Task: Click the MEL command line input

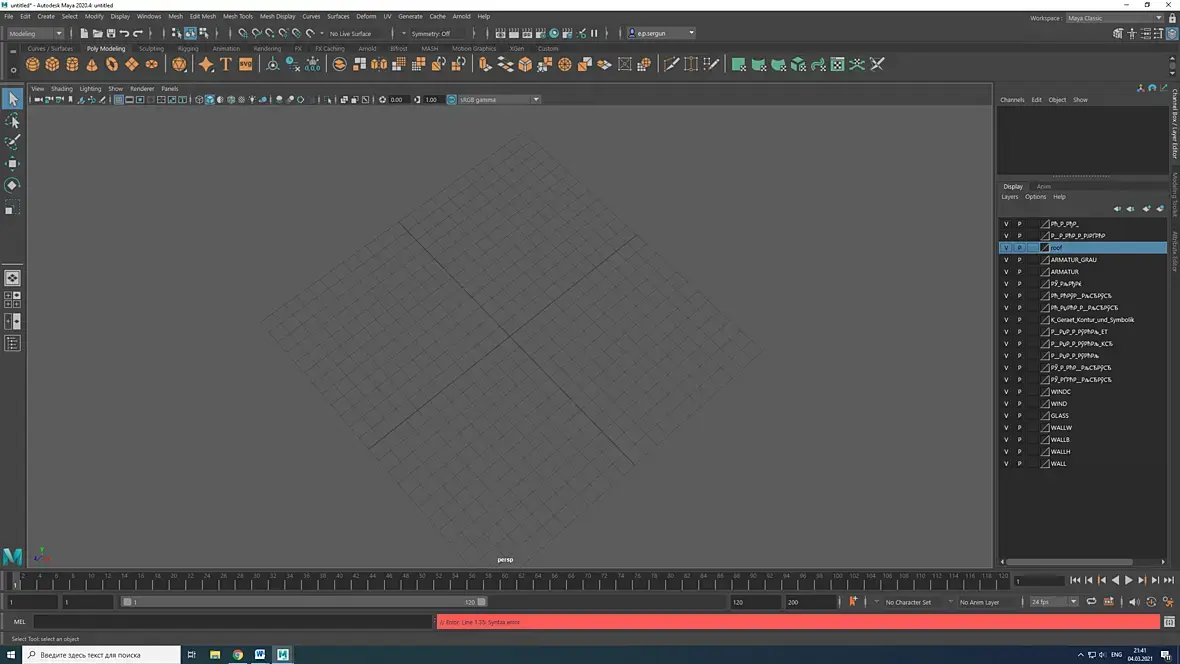Action: [x=233, y=622]
